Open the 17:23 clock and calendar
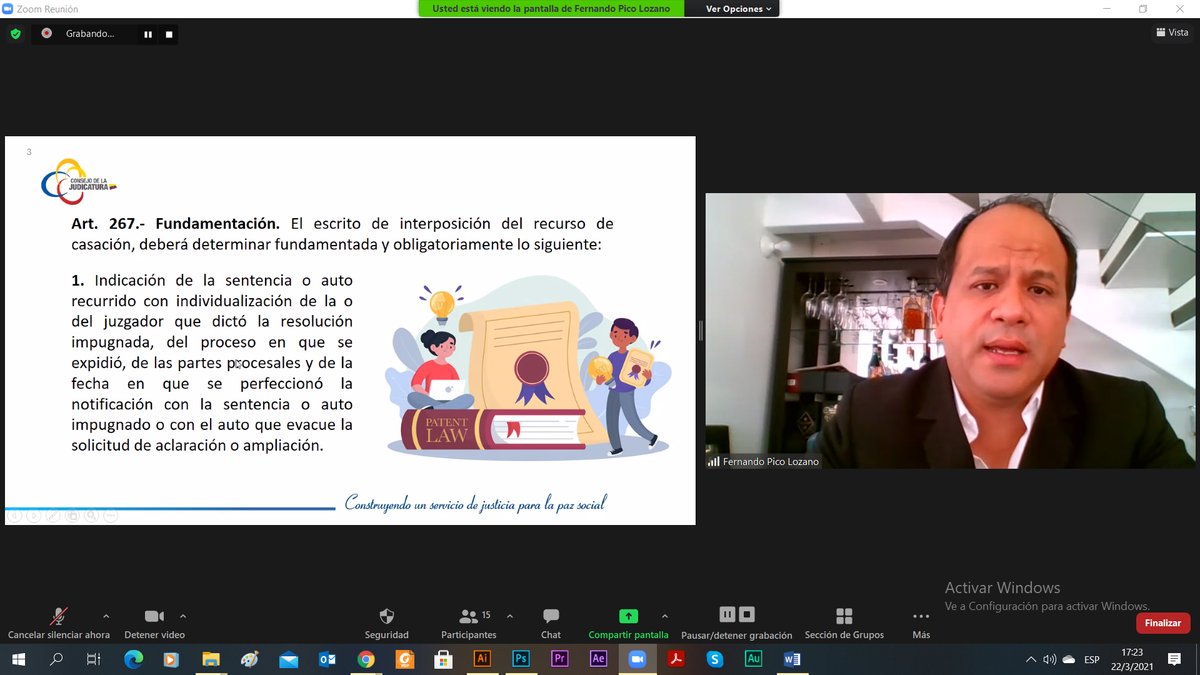 point(1132,659)
